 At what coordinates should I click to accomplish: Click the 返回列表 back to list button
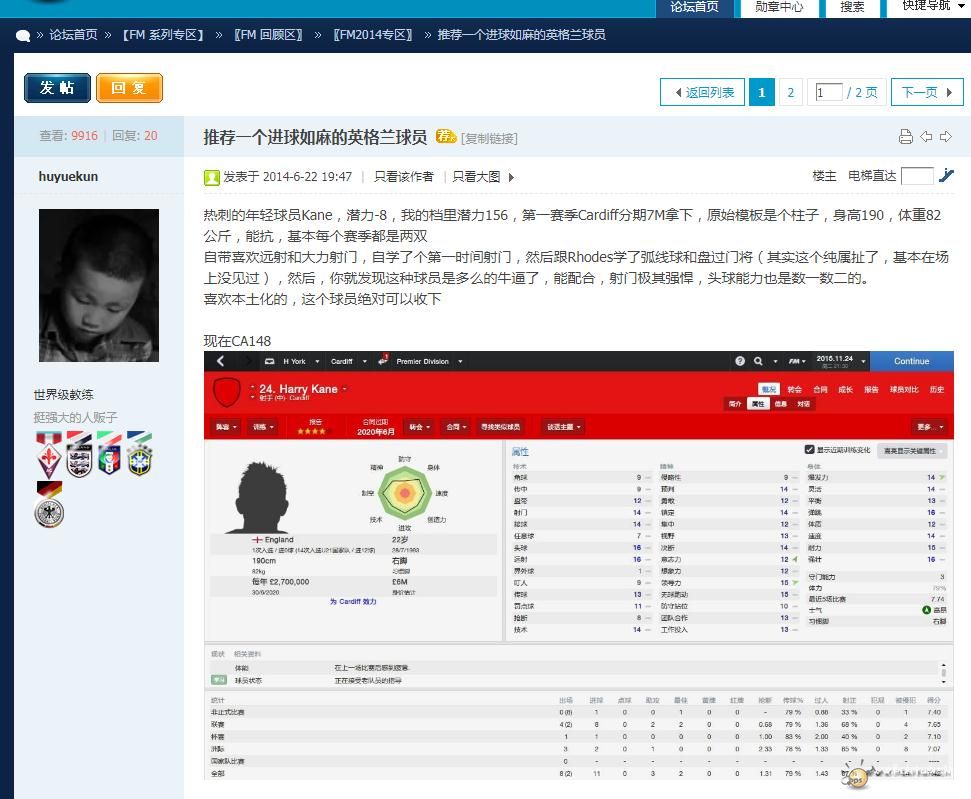pyautogui.click(x=702, y=92)
